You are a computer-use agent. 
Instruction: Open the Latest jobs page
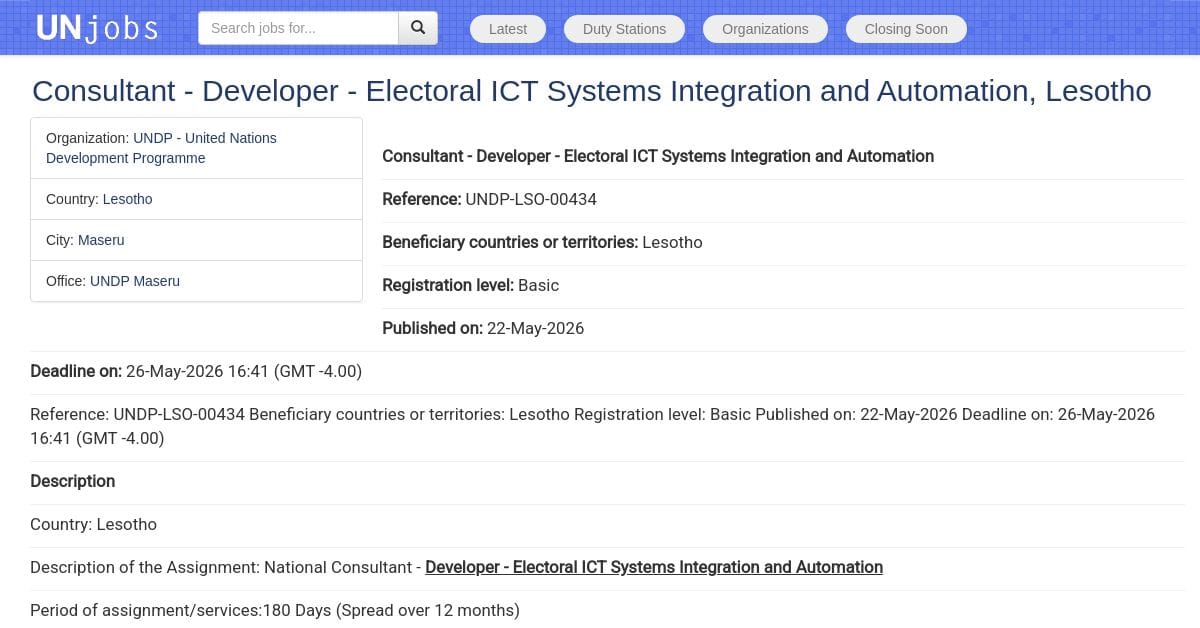point(508,29)
